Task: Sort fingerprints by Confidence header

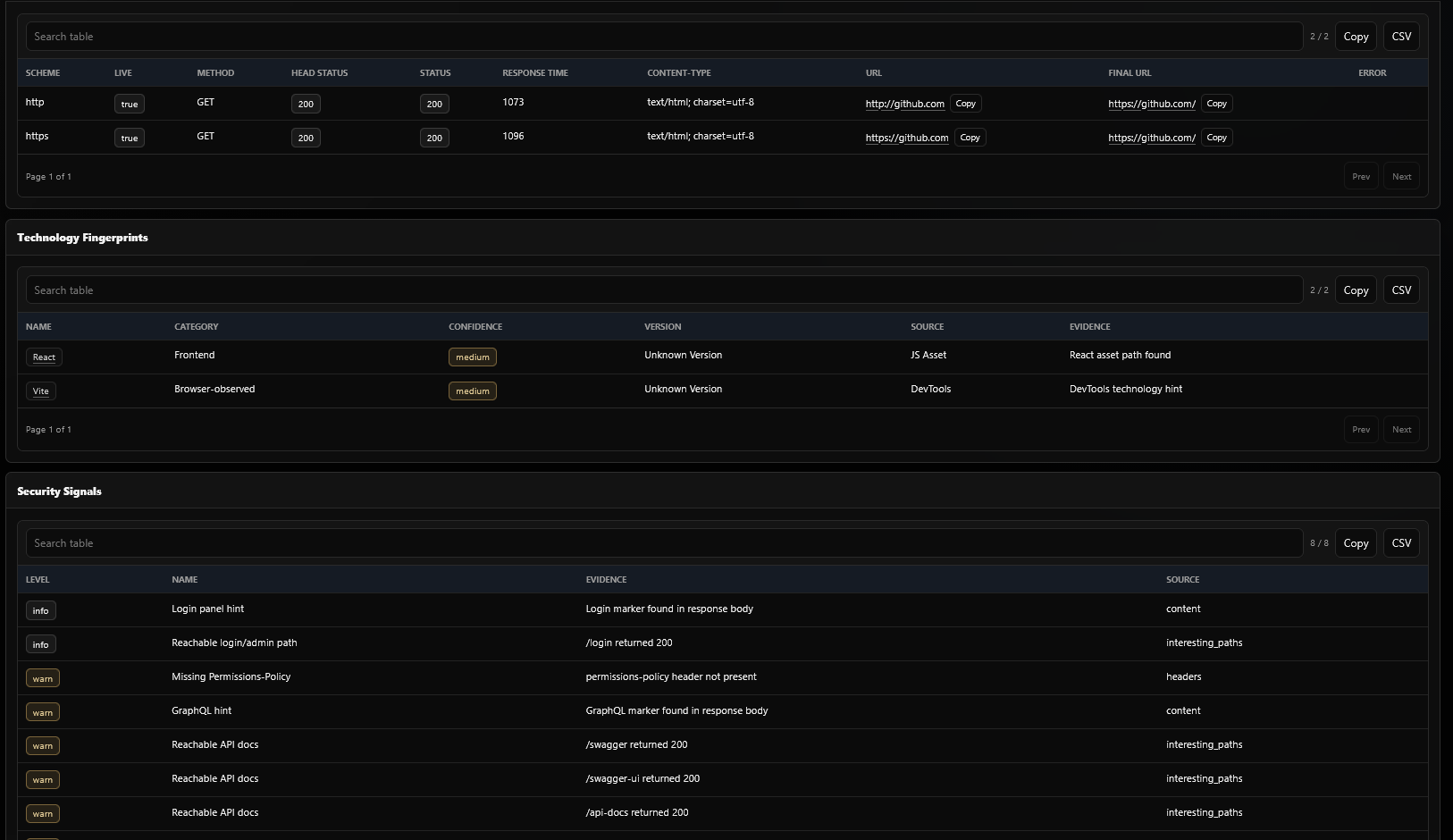Action: click(x=475, y=327)
